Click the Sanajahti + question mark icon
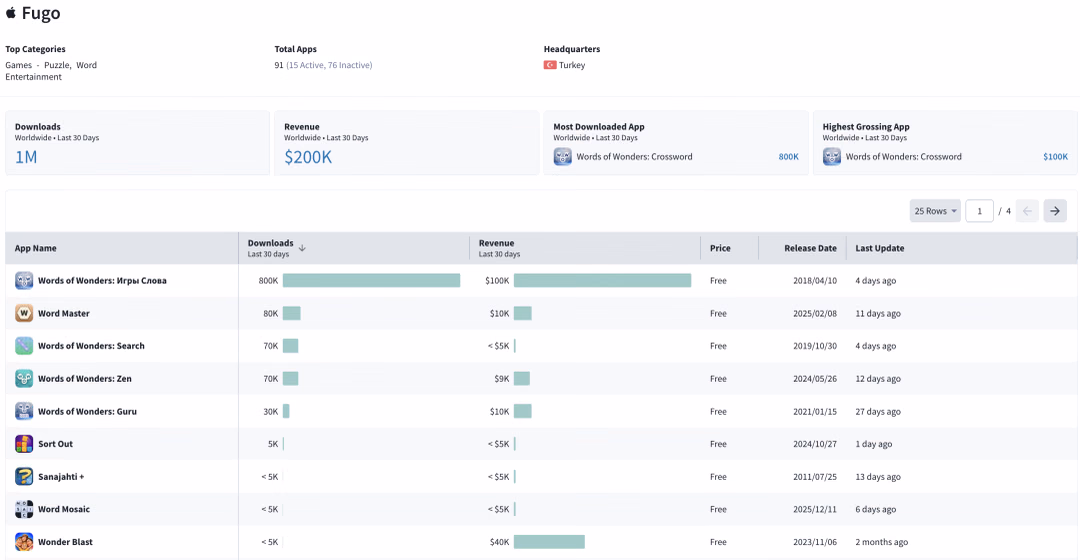This screenshot has height=560, width=1080. (x=24, y=477)
